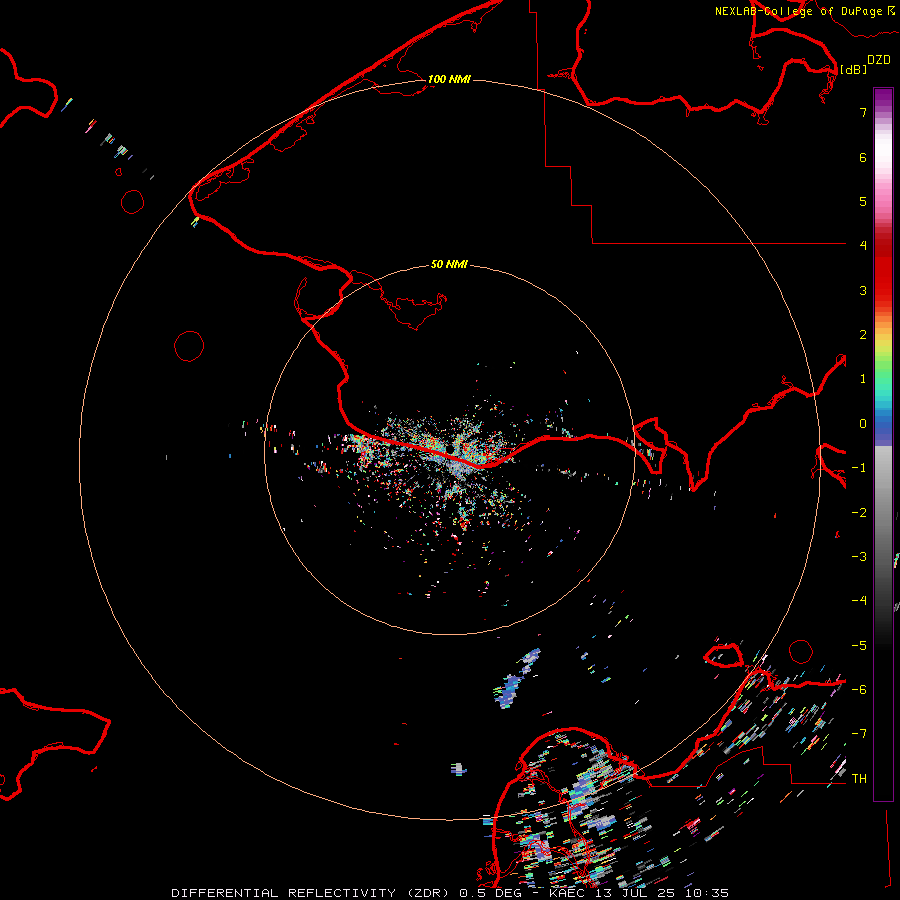Click the '-3' value on color scale
Screen dimensions: 900x900
point(859,557)
